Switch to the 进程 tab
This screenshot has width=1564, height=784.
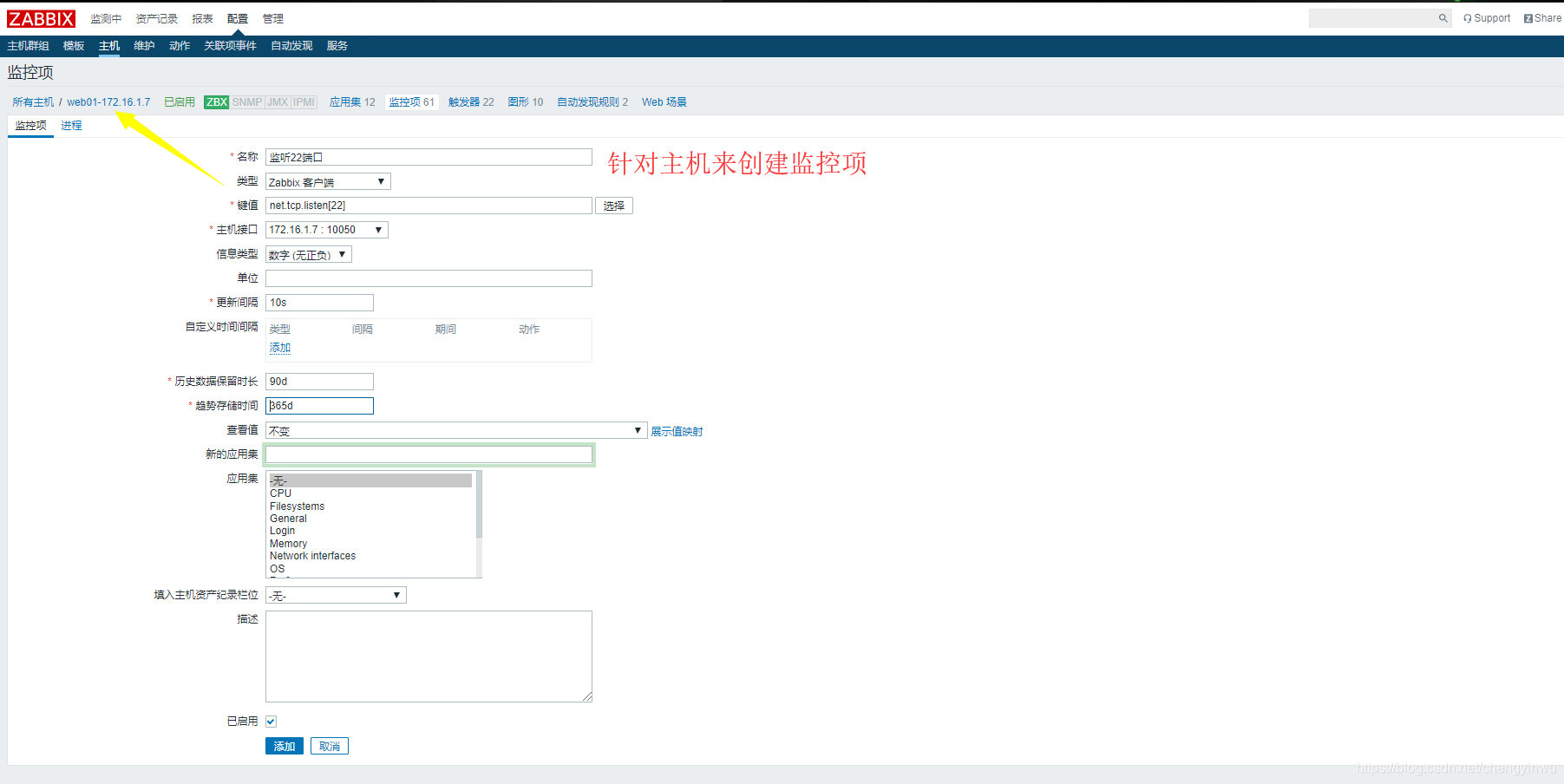pos(71,125)
